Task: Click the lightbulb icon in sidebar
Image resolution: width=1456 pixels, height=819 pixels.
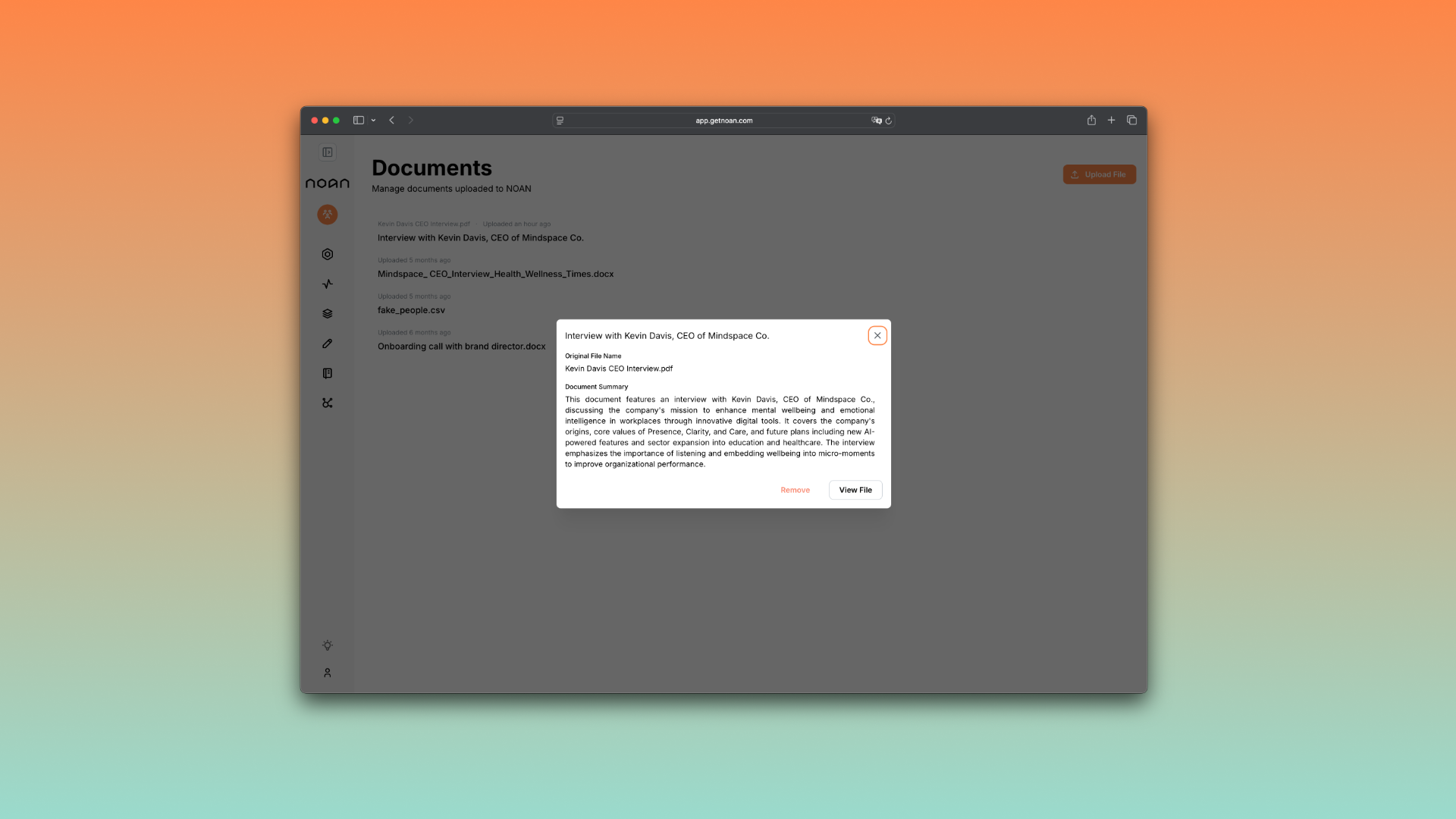Action: tap(328, 645)
